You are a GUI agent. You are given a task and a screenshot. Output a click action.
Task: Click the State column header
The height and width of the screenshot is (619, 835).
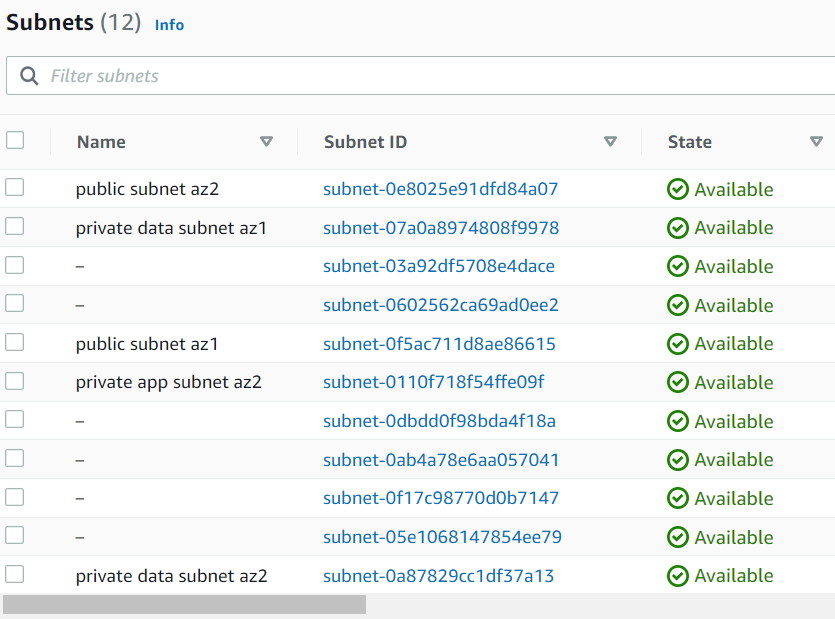click(x=689, y=141)
